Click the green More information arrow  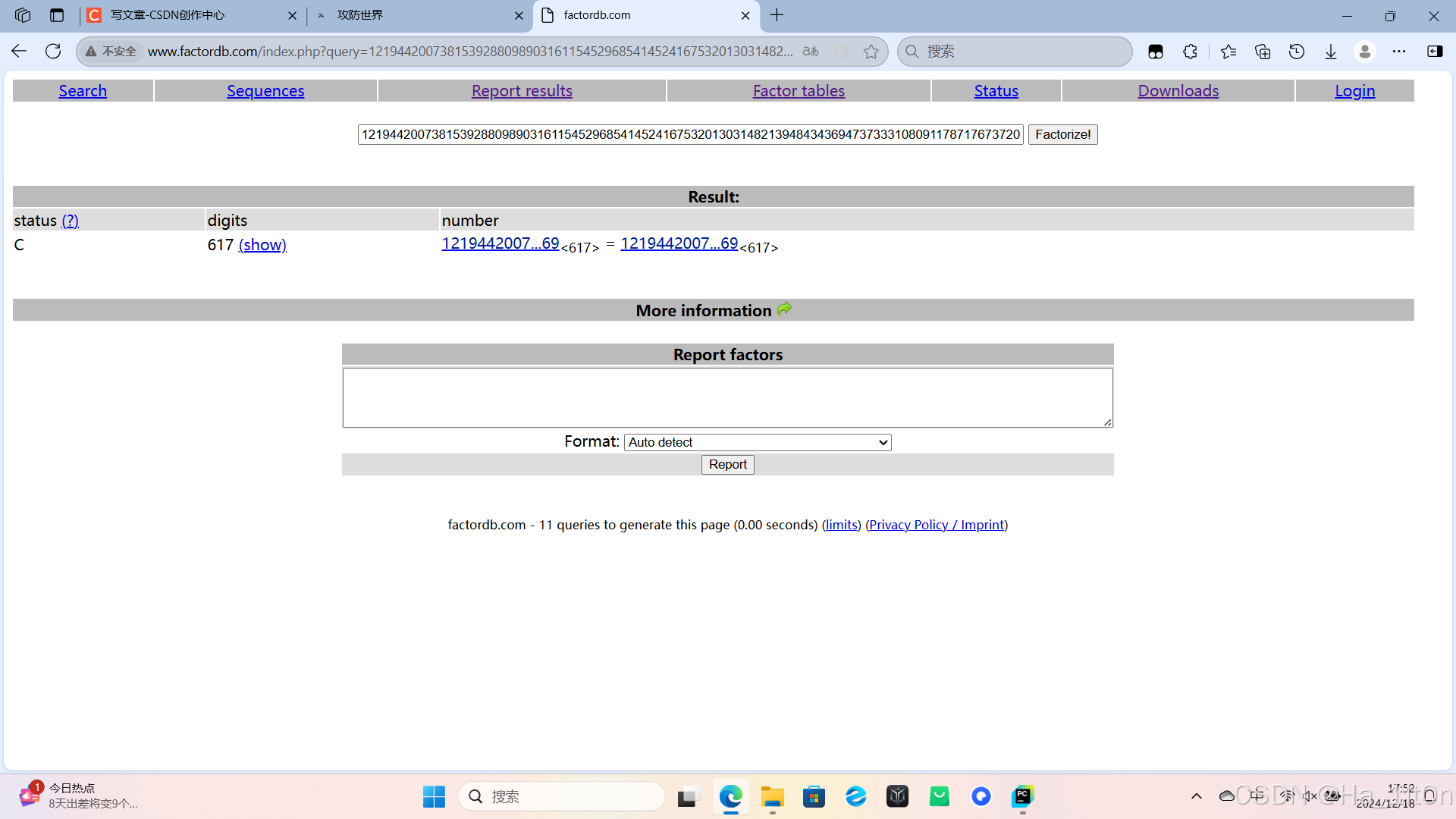click(x=785, y=309)
